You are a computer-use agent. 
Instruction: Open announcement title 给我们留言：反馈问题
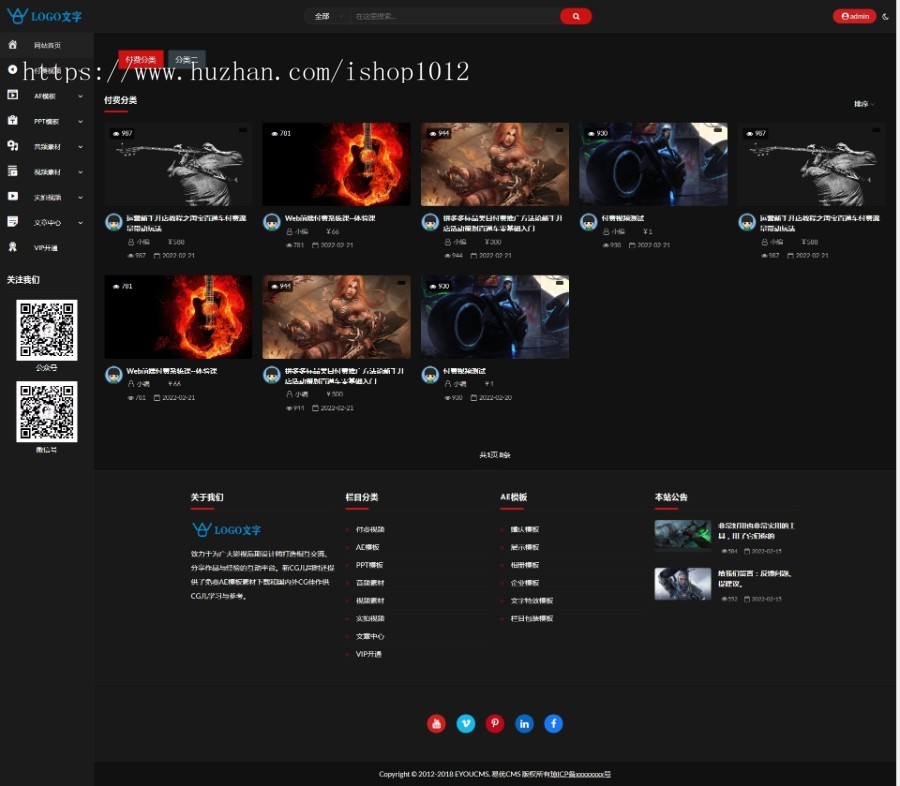[x=754, y=578]
